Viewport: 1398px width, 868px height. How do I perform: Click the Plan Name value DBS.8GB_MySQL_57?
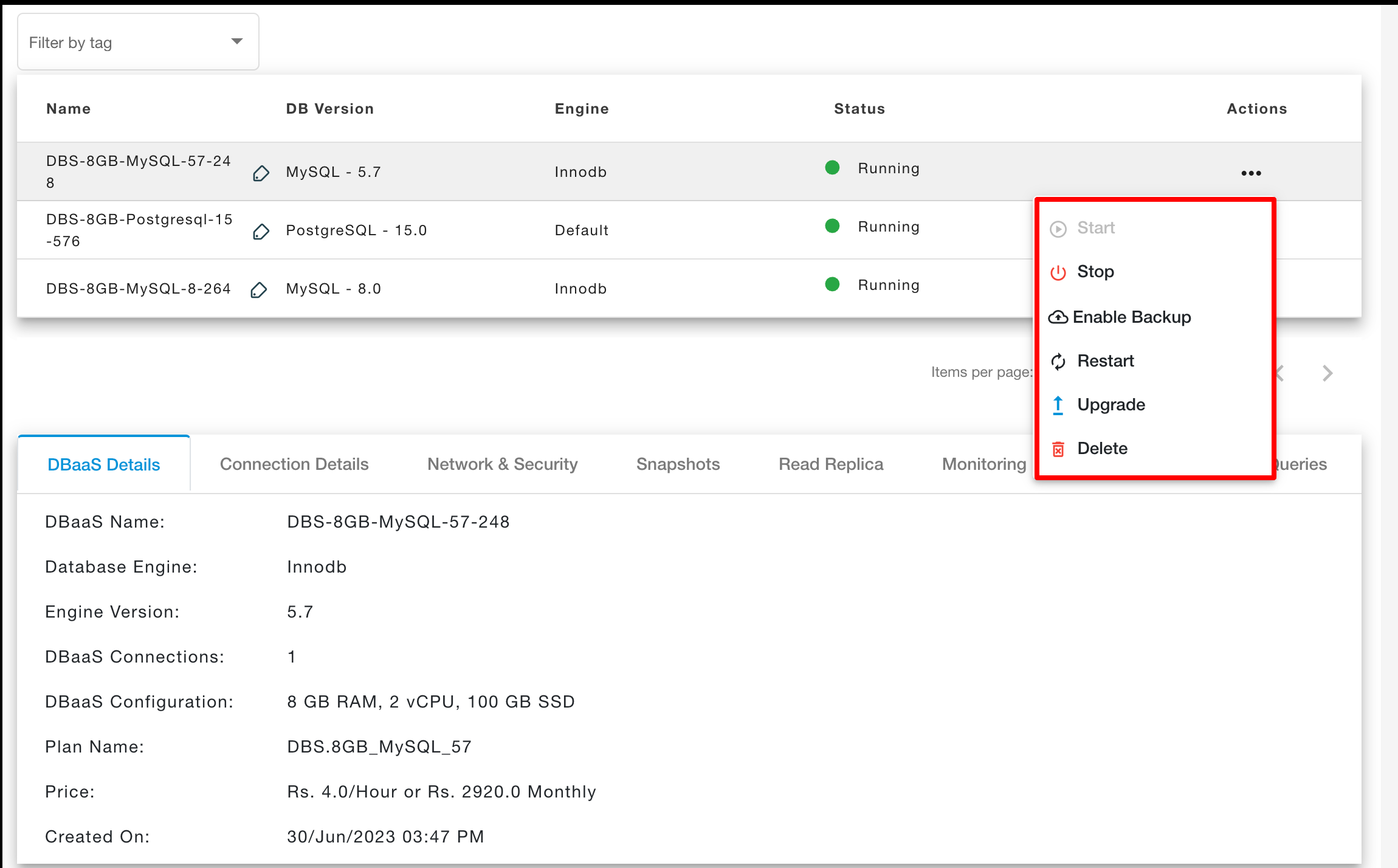click(x=379, y=746)
